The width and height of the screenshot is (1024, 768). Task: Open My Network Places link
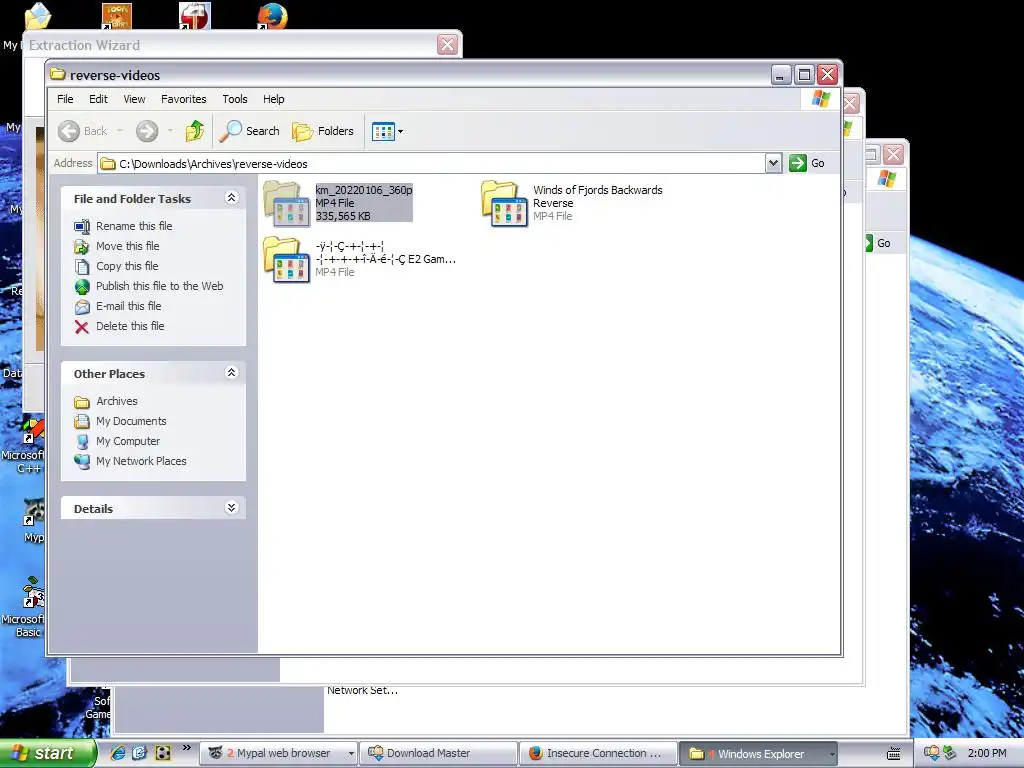(x=141, y=461)
